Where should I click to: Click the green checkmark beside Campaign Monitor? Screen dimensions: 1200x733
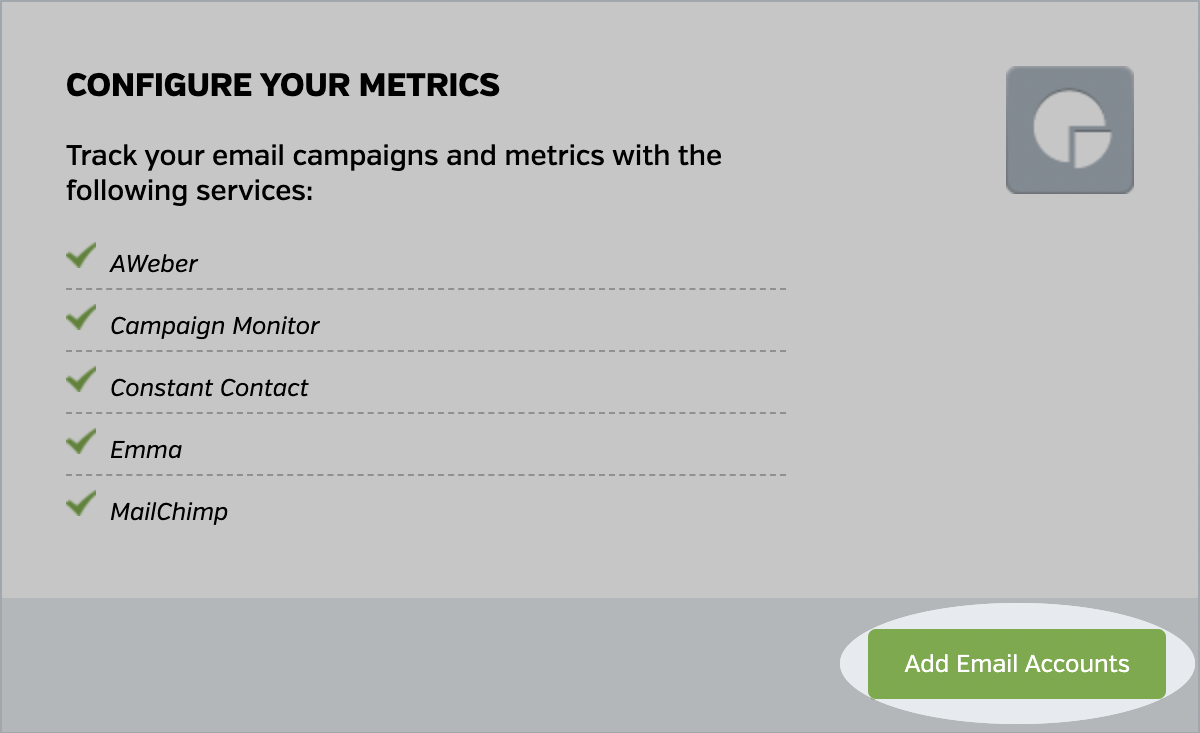click(80, 319)
